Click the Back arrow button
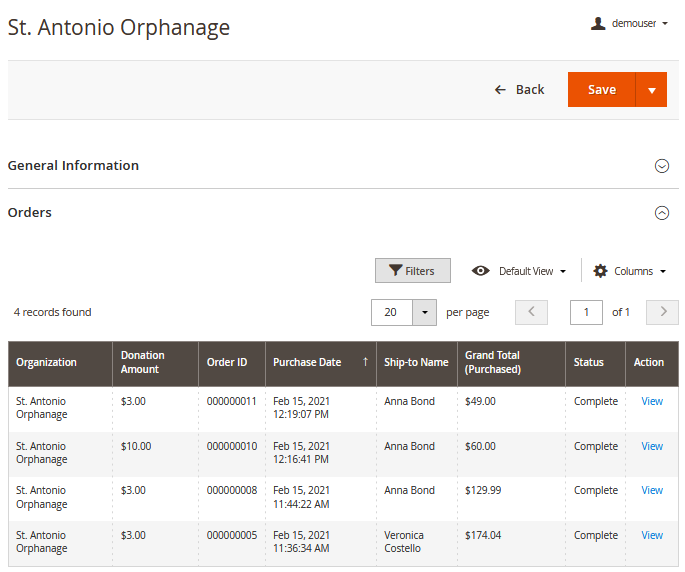685x572 pixels. click(x=519, y=90)
